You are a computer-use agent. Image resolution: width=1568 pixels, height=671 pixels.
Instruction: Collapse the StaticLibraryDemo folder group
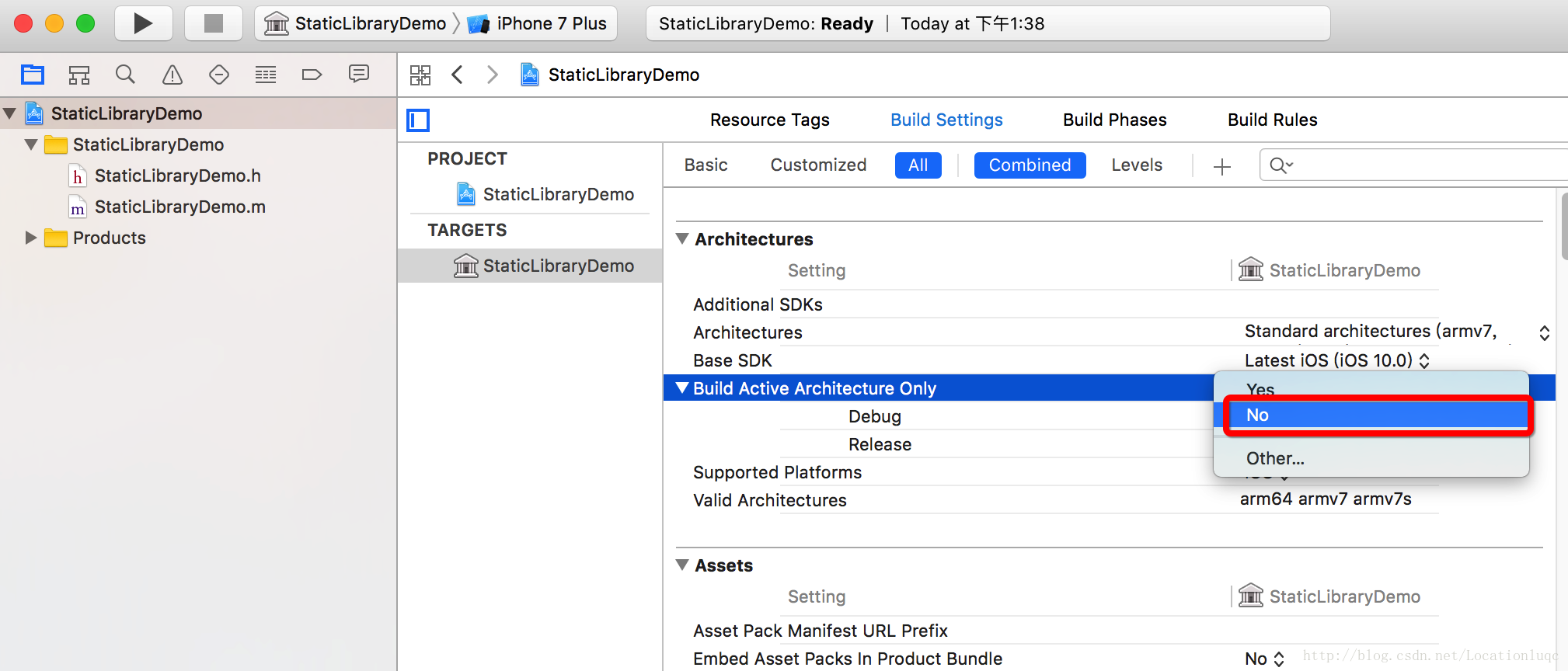pos(31,144)
